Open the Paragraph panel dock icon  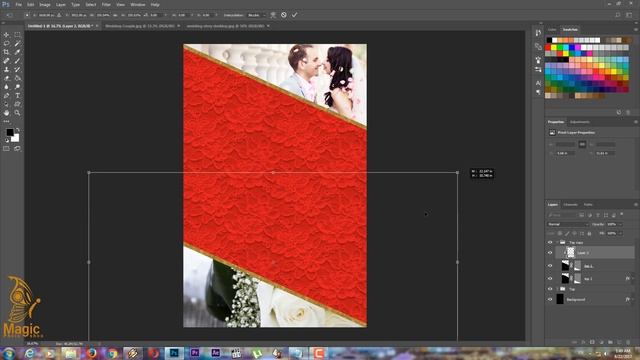(x=538, y=92)
